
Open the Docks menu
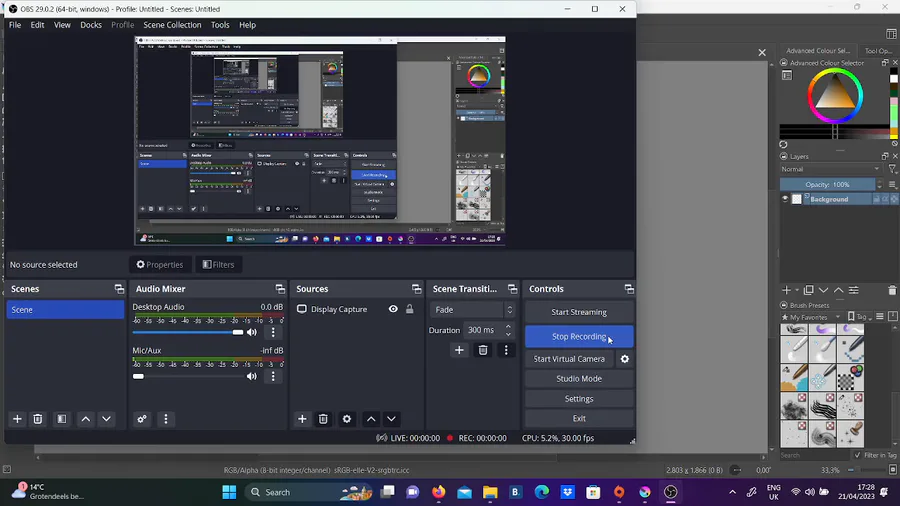point(91,25)
